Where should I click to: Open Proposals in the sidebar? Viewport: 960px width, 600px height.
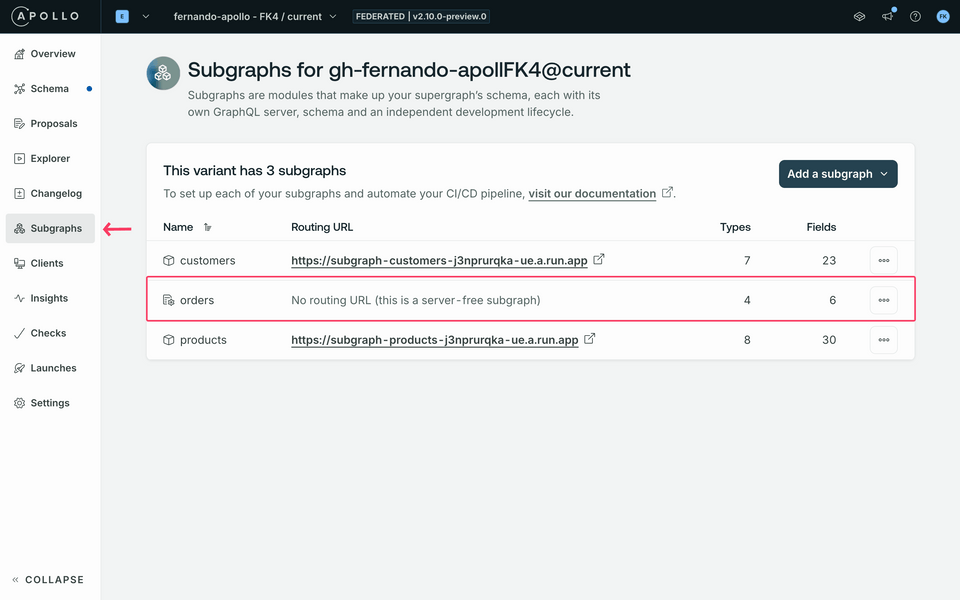50,124
